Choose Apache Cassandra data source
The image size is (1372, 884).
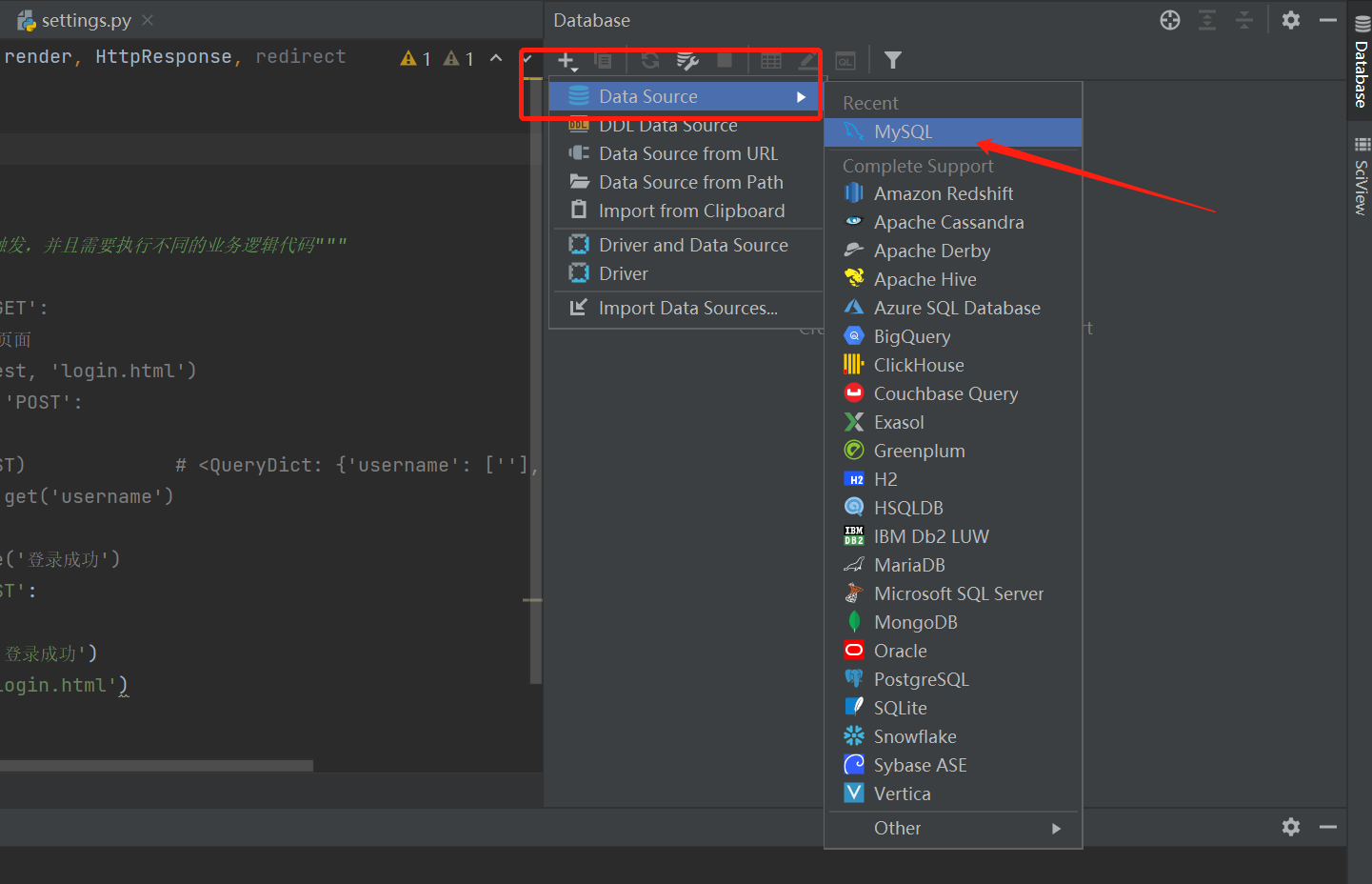click(953, 222)
